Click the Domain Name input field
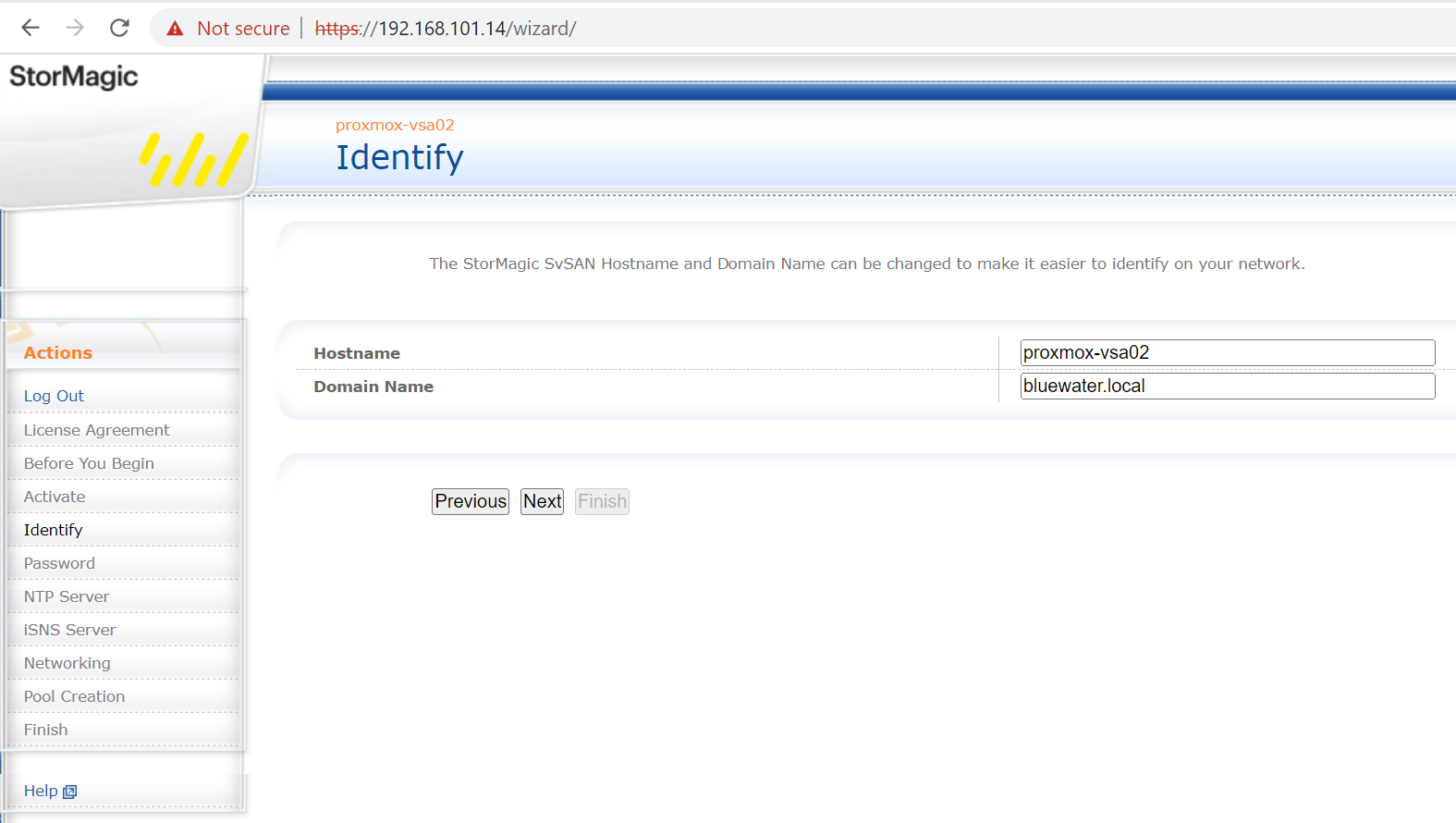1456x823 pixels. click(x=1228, y=386)
